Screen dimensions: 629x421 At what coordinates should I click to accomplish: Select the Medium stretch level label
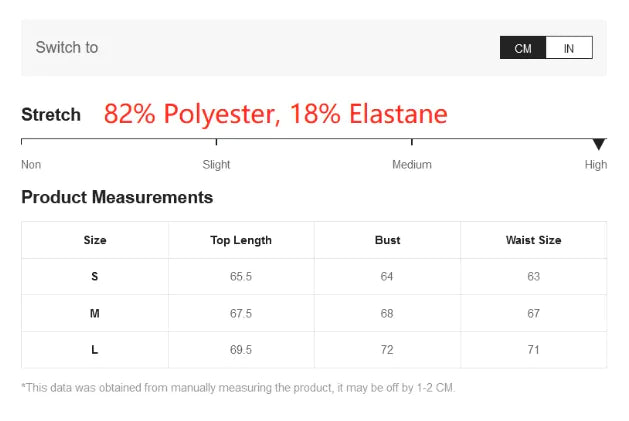[x=412, y=165]
